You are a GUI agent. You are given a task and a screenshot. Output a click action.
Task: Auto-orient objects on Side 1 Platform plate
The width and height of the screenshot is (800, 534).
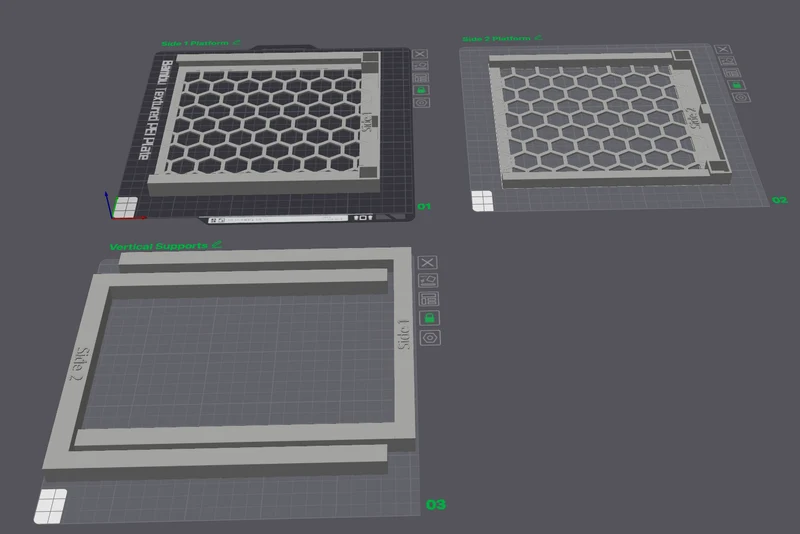pyautogui.click(x=420, y=66)
